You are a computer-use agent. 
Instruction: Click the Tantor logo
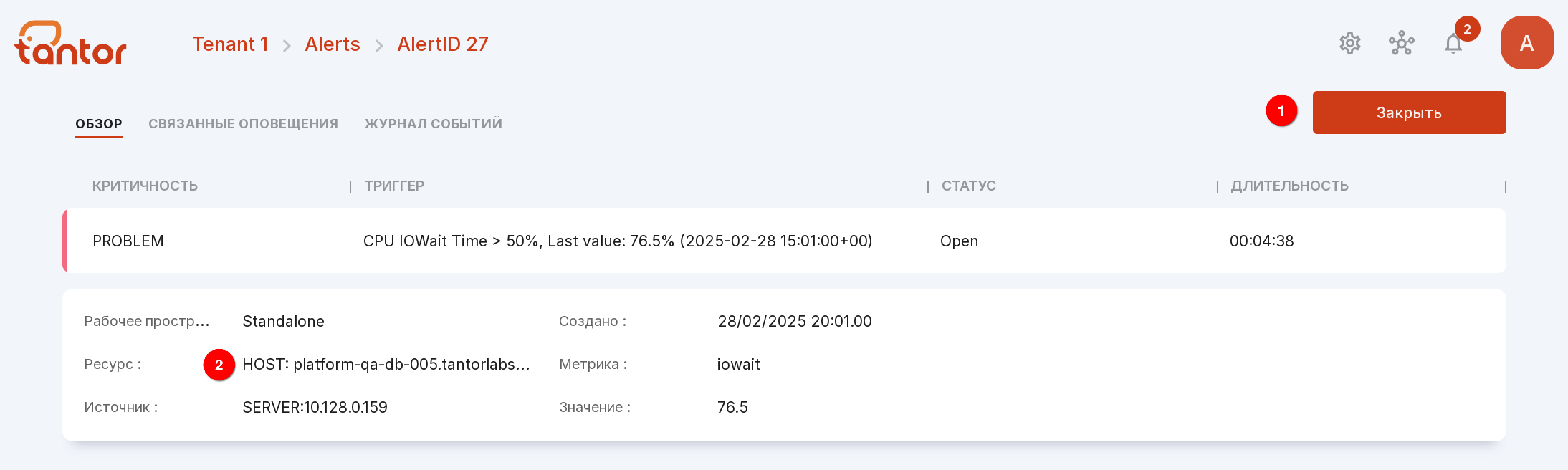pyautogui.click(x=71, y=43)
